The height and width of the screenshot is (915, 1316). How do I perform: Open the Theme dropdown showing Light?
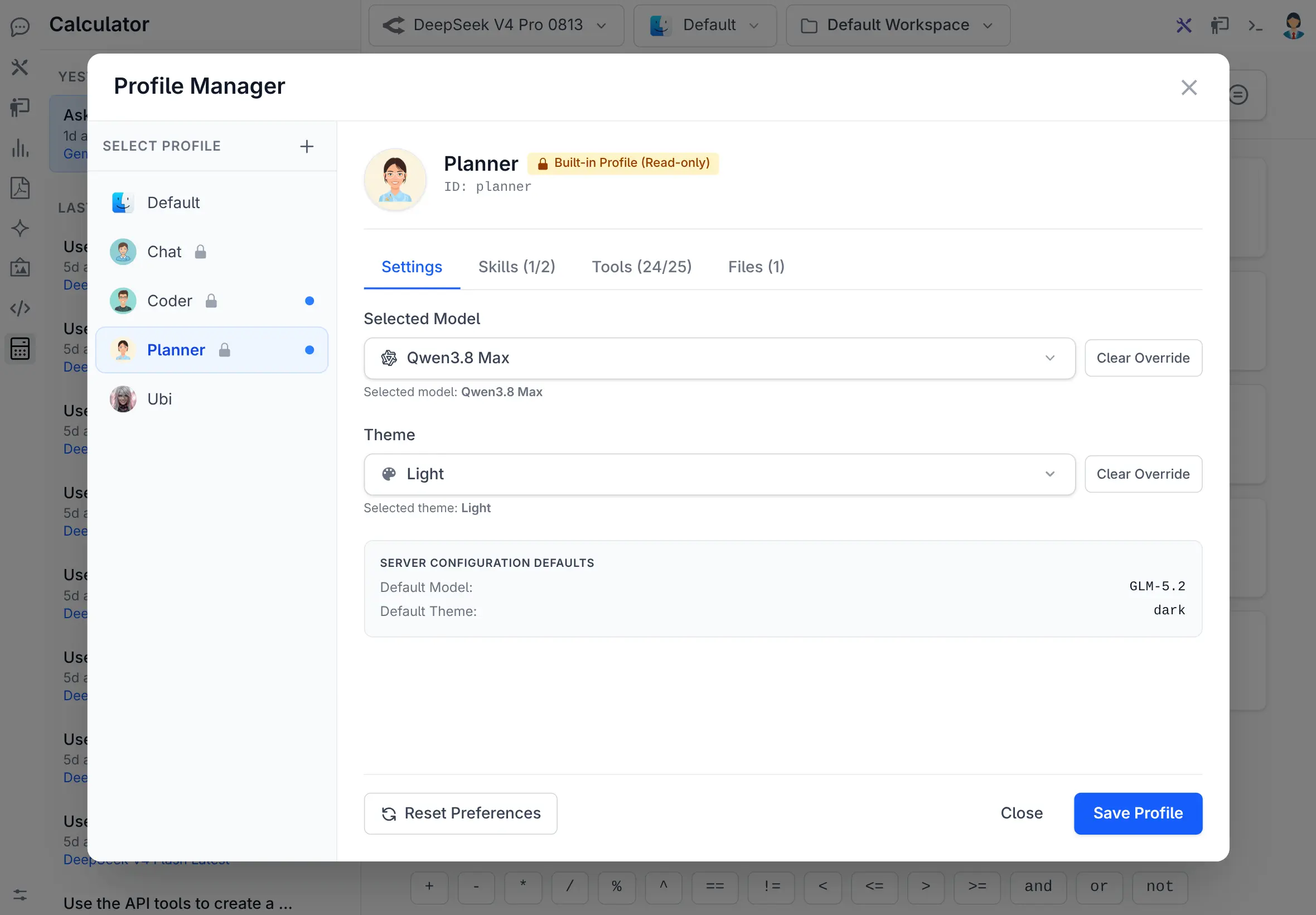point(719,474)
